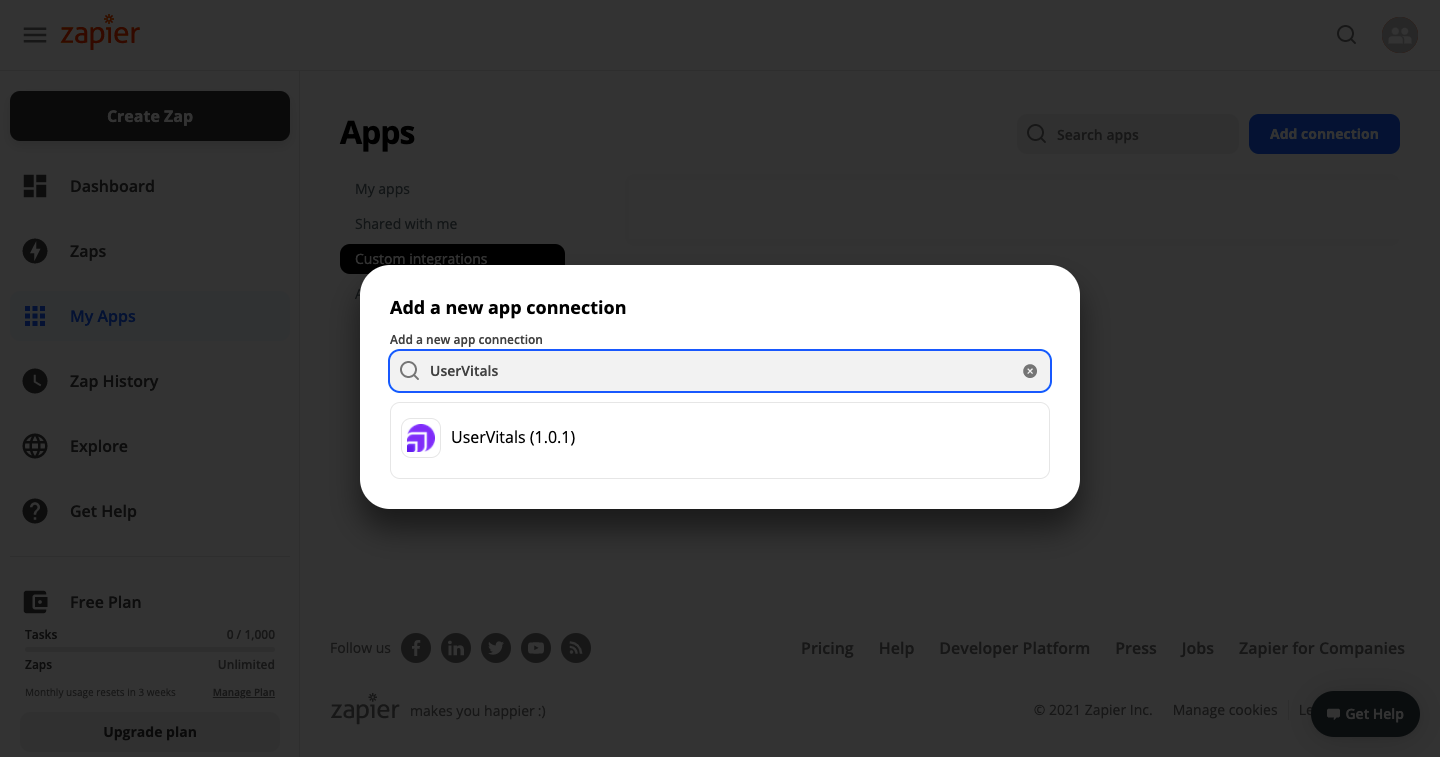Image resolution: width=1440 pixels, height=757 pixels.
Task: Switch to Shared with me tab
Action: tap(406, 224)
